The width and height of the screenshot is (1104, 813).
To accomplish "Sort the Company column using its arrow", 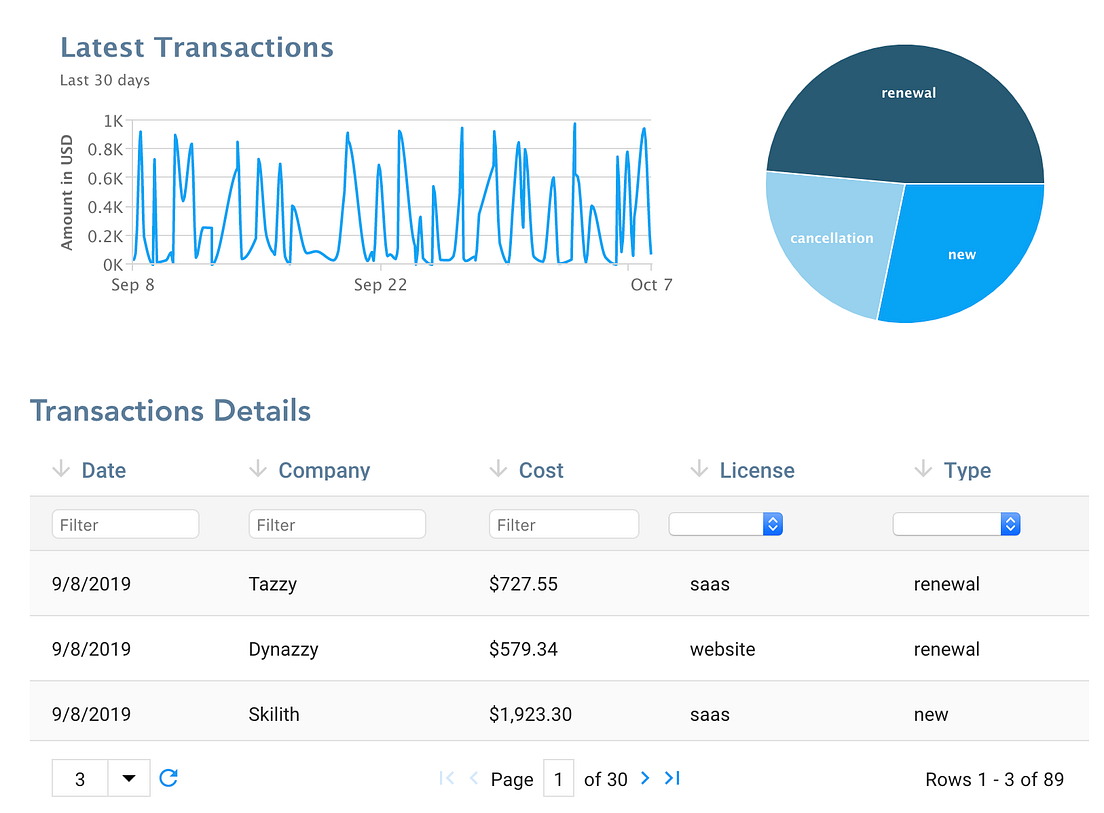I will 259,470.
